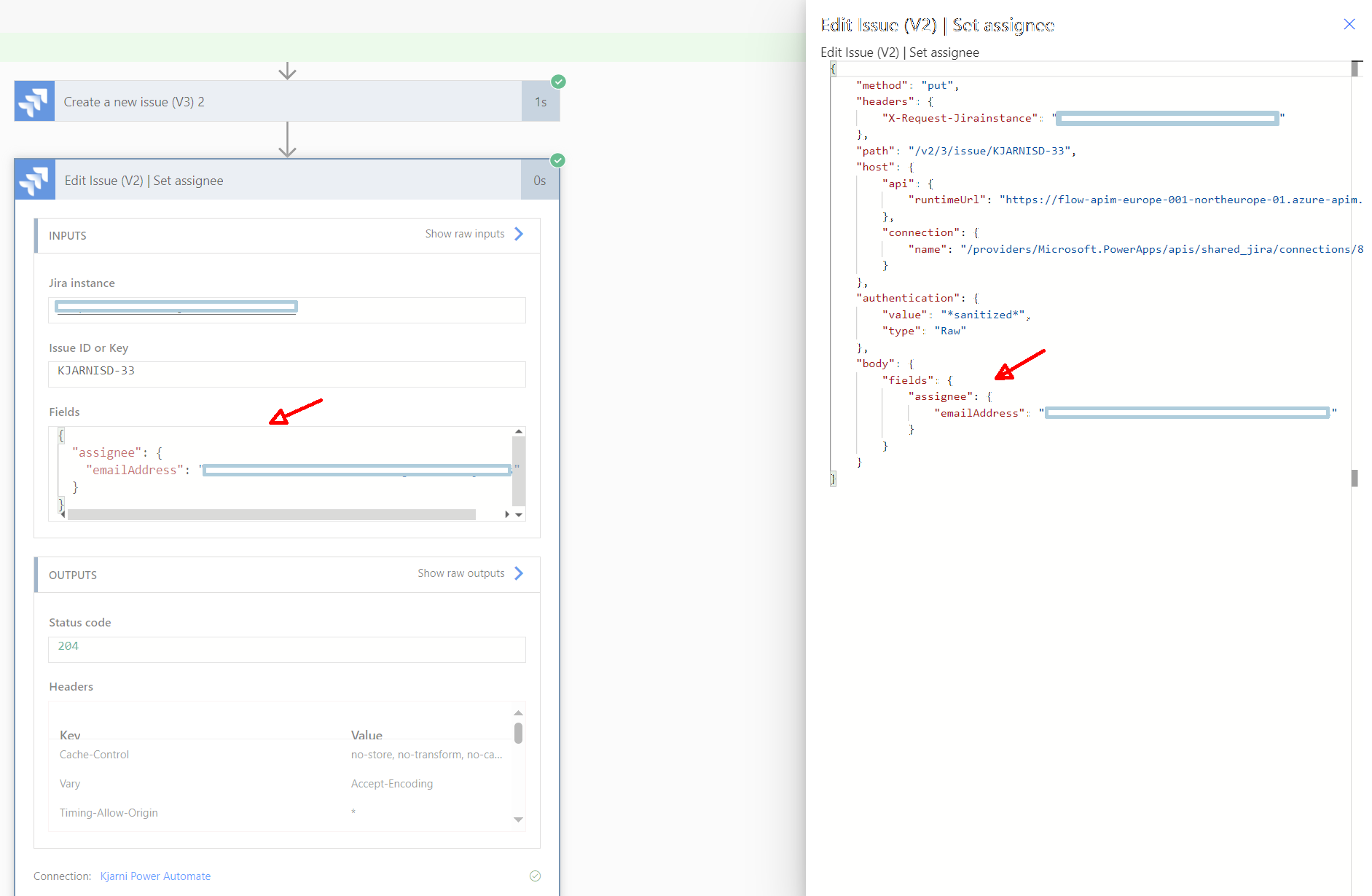1372x896 pixels.
Task: Click the "*sanitized*" authentication value
Action: pyautogui.click(x=983, y=315)
